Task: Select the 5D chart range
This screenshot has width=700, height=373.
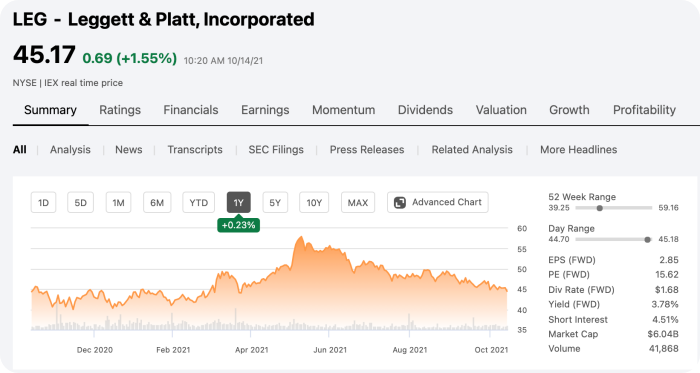Action: [x=80, y=203]
